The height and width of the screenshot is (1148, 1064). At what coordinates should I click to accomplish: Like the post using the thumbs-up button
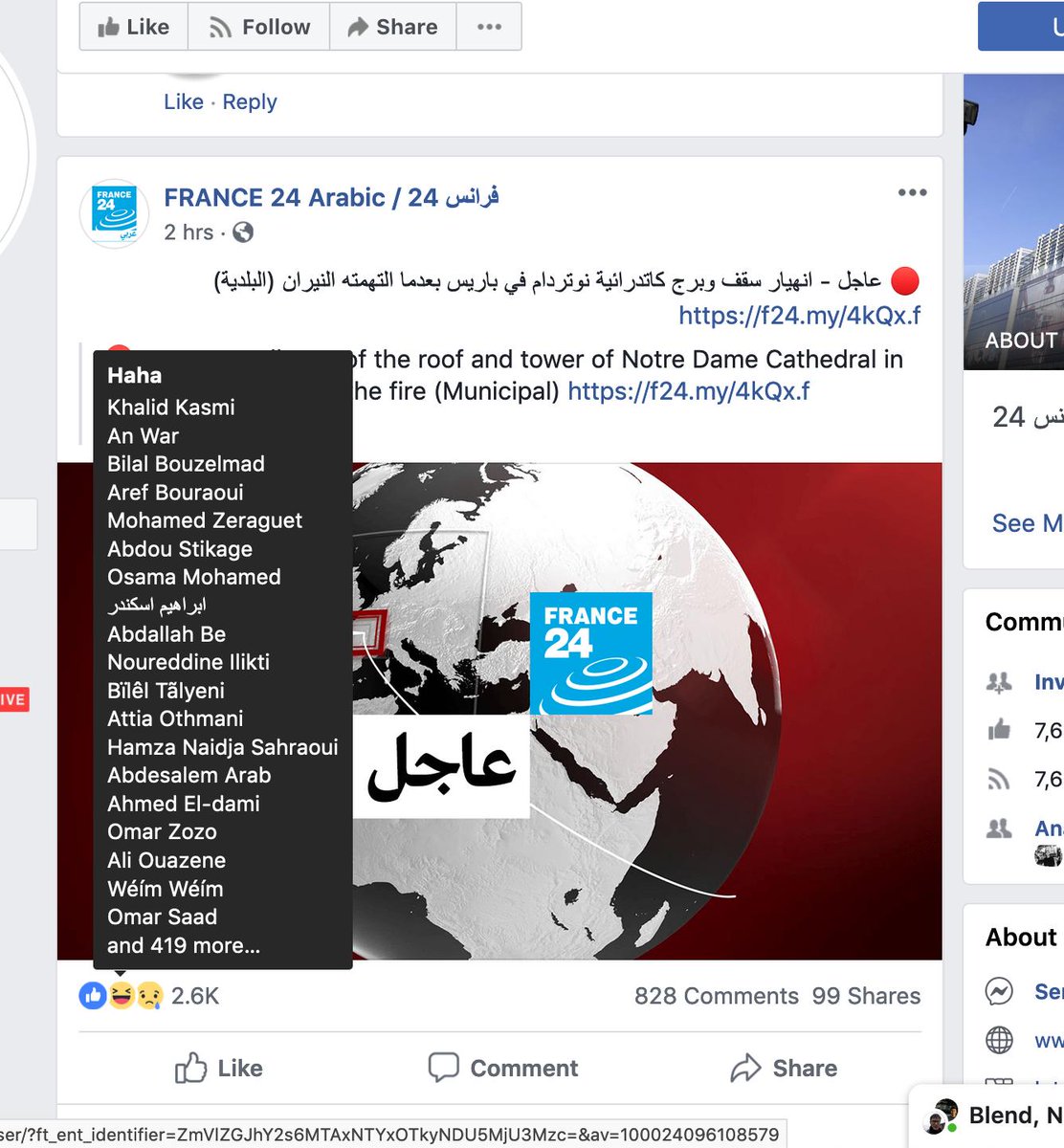tap(218, 1068)
